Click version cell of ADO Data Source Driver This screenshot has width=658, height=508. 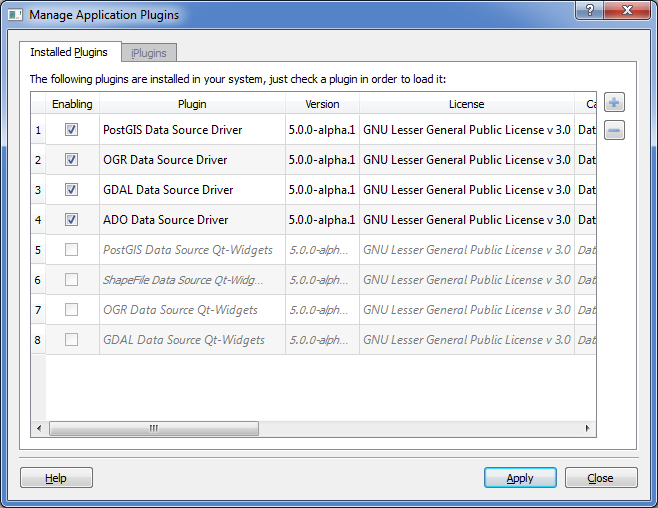322,219
